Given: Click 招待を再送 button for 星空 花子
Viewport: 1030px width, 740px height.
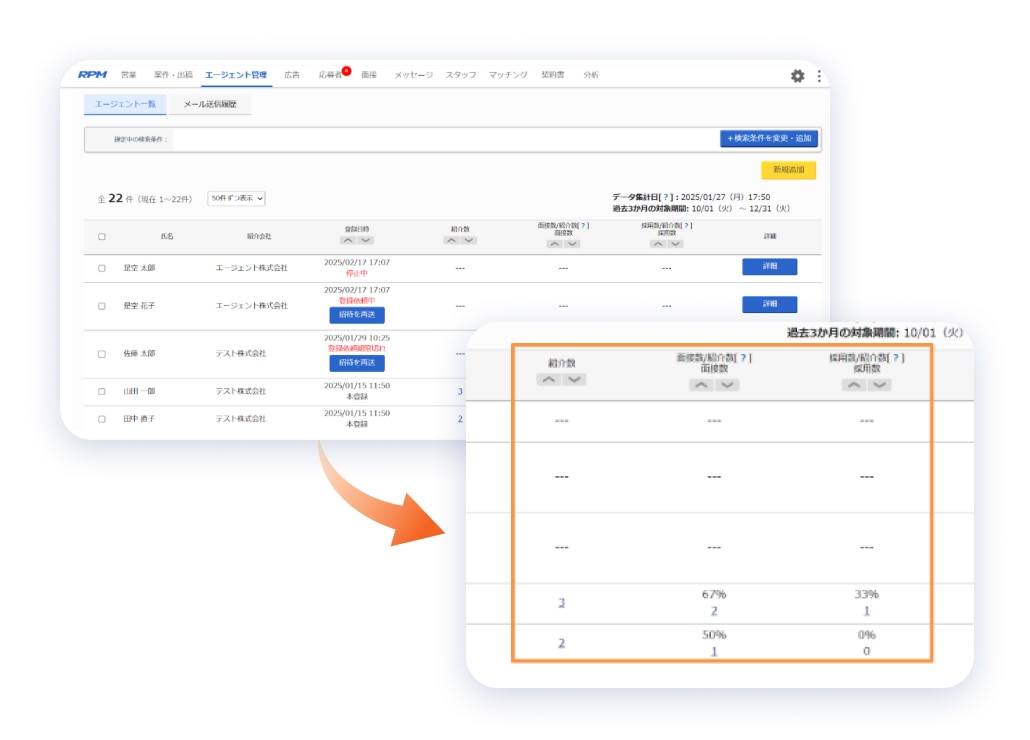Looking at the screenshot, I should [x=356, y=315].
